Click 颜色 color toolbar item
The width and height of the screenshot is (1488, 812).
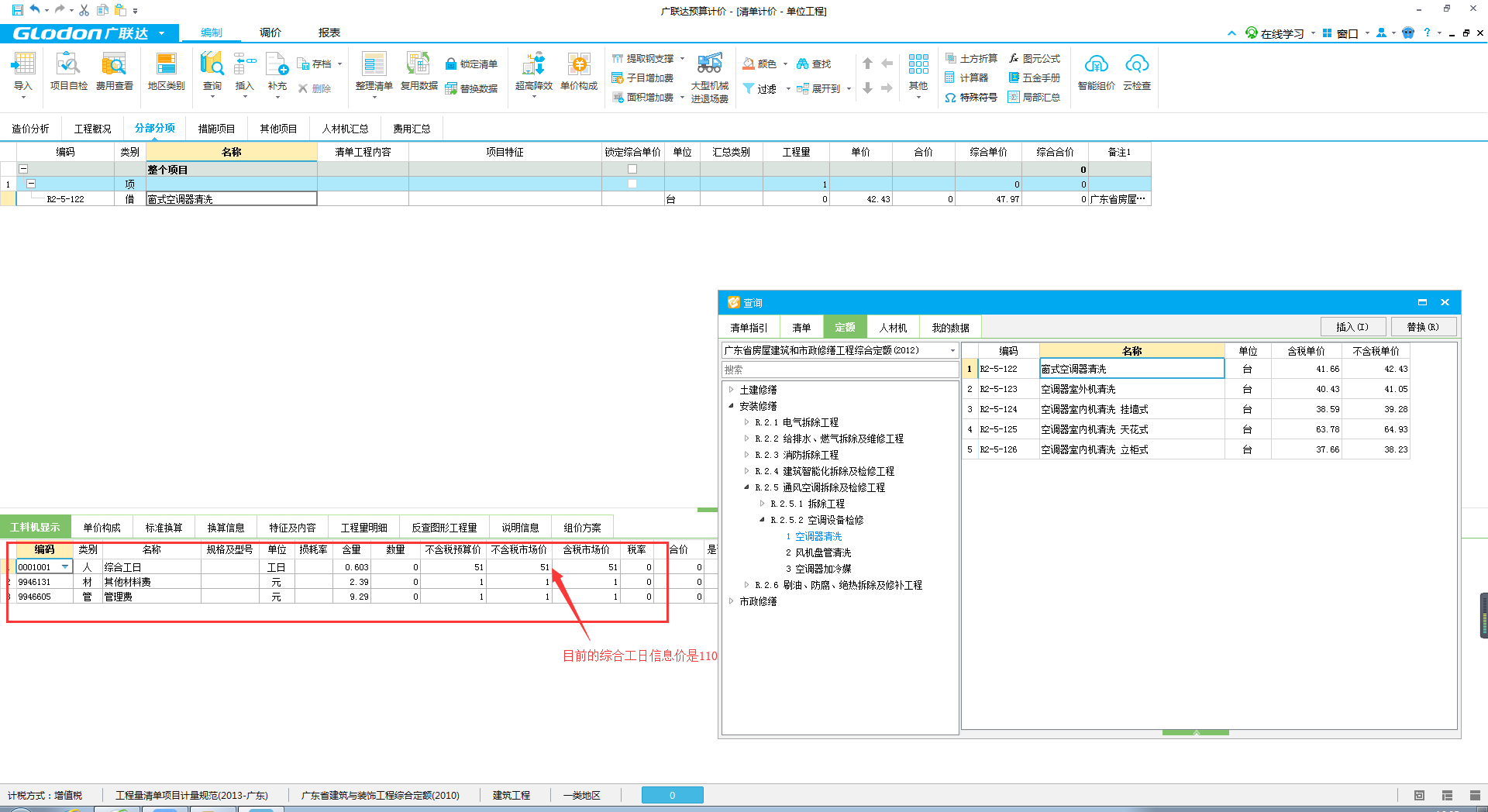coord(766,64)
